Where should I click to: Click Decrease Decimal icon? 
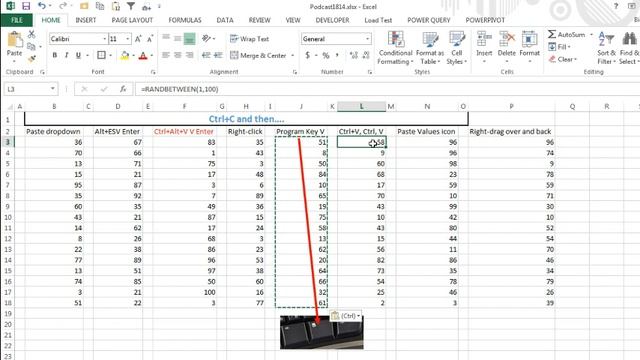[x=366, y=55]
